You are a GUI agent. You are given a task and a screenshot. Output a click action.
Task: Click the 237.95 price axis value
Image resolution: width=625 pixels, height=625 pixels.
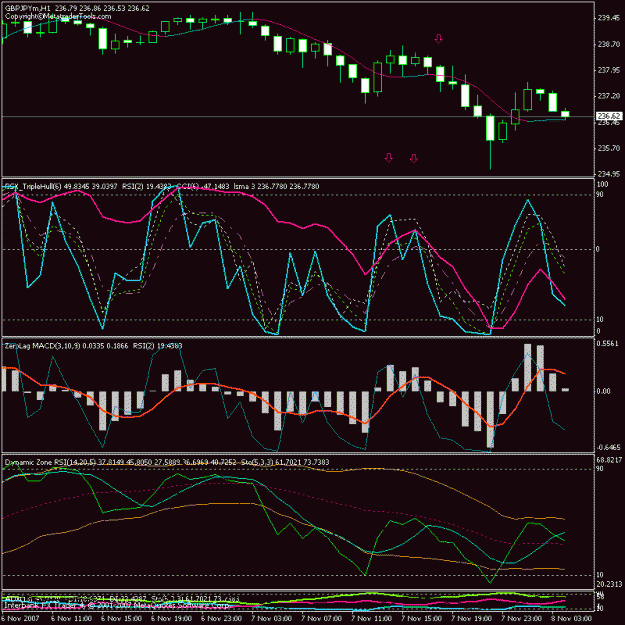pyautogui.click(x=608, y=70)
